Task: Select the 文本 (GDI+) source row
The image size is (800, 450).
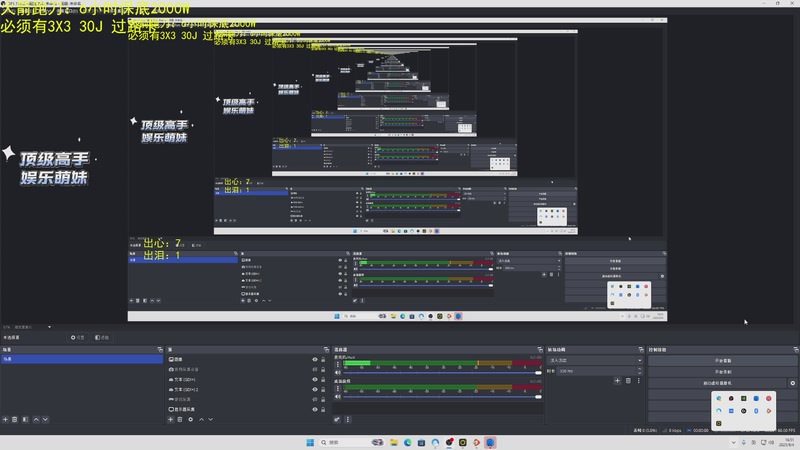Action: (248, 380)
